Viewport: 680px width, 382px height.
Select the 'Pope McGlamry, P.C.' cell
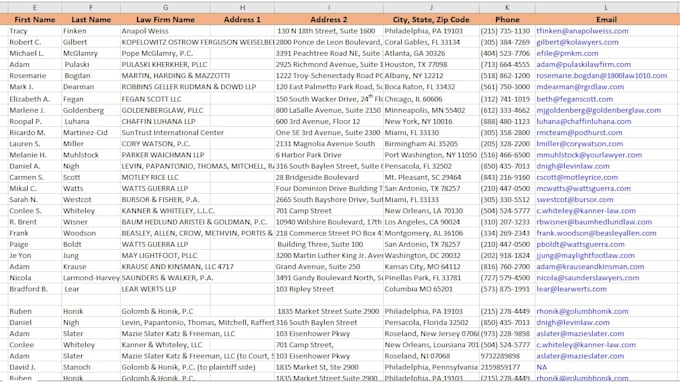[165, 53]
